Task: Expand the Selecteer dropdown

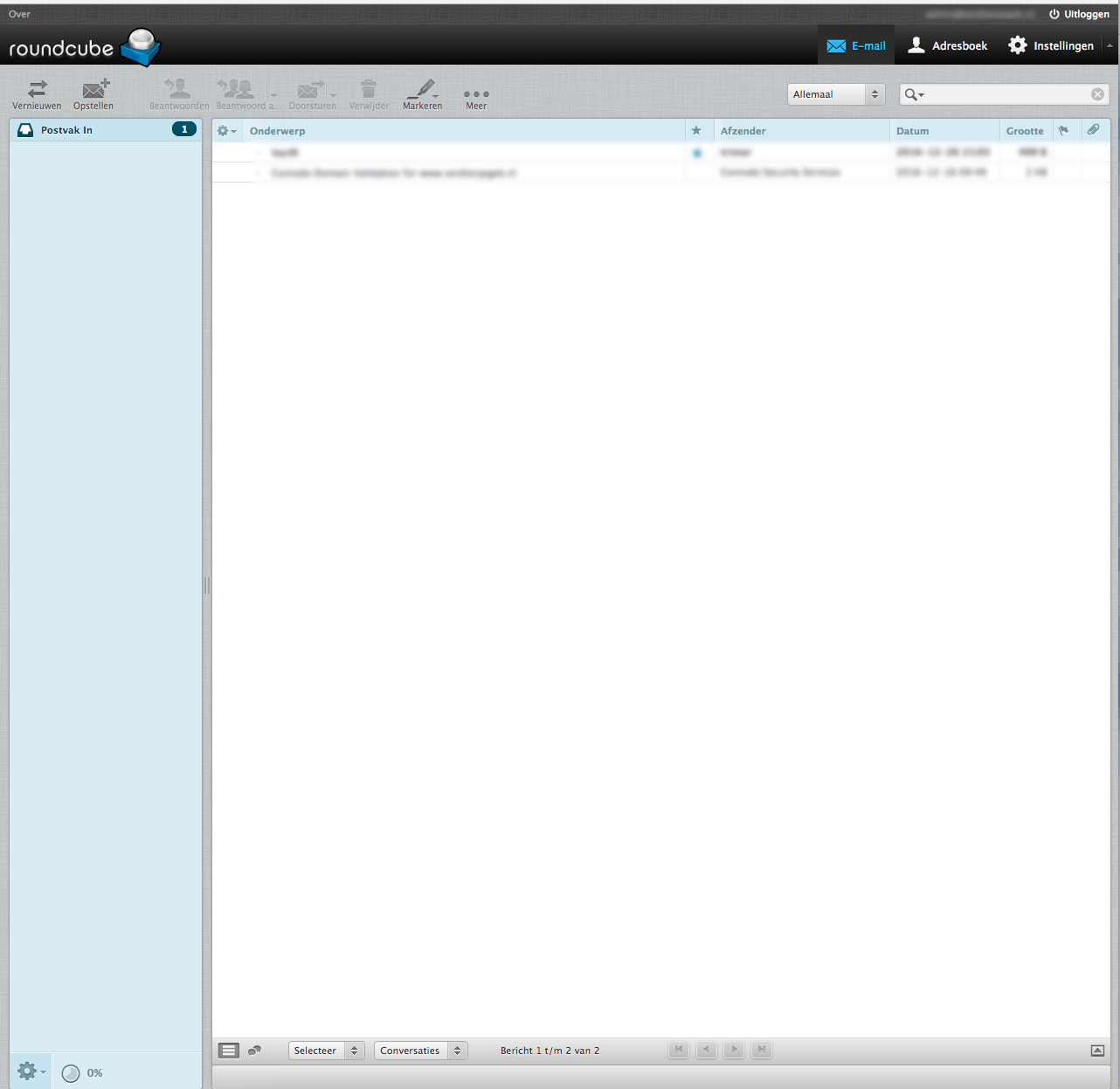Action: click(x=326, y=1051)
